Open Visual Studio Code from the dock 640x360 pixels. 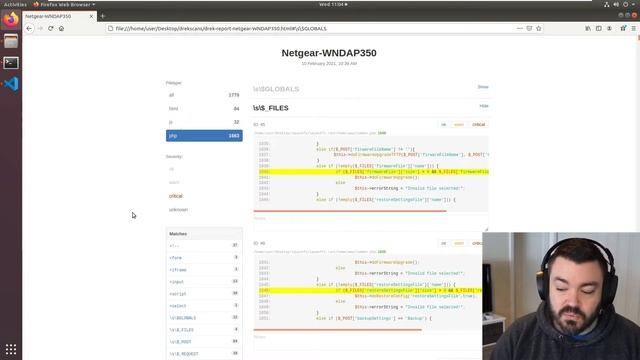point(11,84)
